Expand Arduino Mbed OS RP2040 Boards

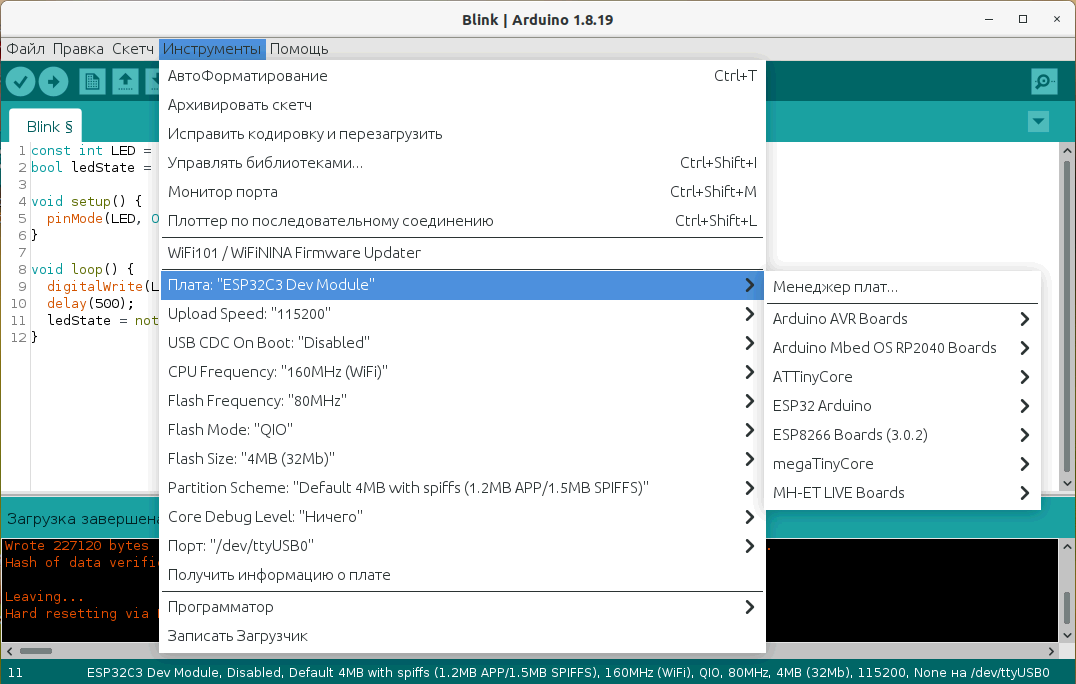(x=902, y=348)
